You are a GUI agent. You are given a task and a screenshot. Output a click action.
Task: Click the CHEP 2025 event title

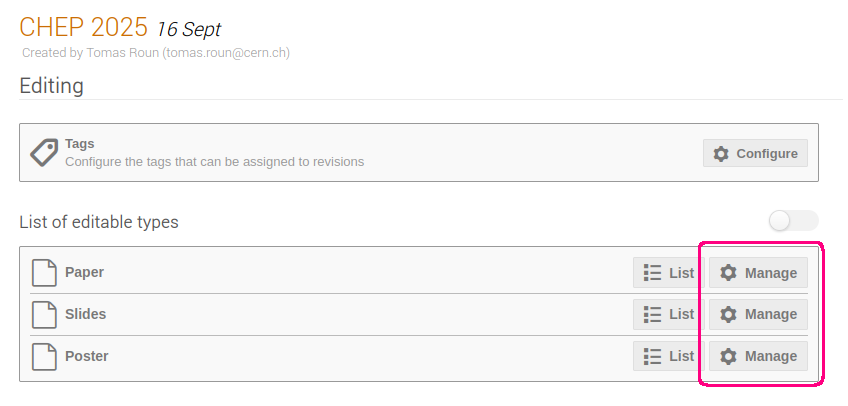coord(83,27)
